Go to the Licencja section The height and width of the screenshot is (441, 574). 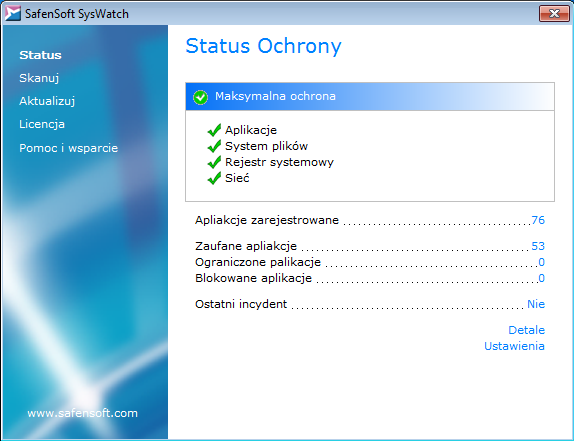point(42,124)
